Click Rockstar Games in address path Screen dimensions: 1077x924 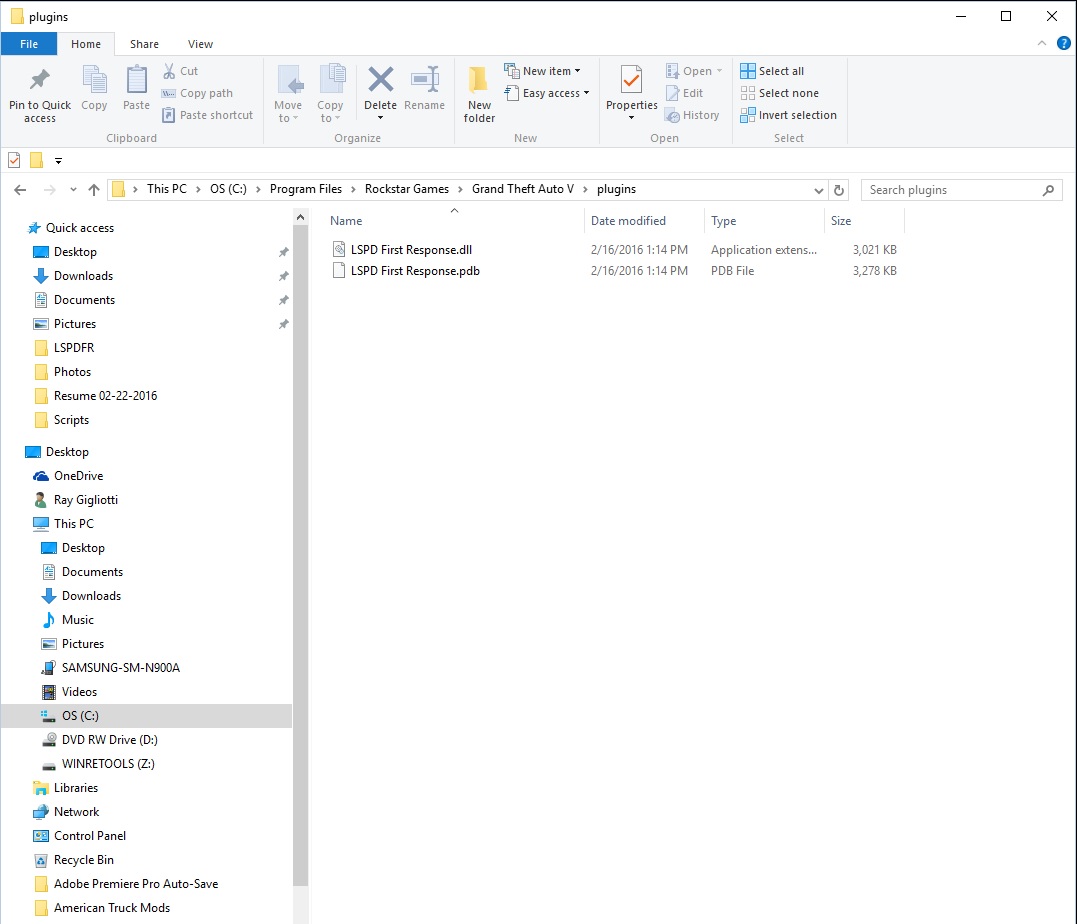coord(406,189)
